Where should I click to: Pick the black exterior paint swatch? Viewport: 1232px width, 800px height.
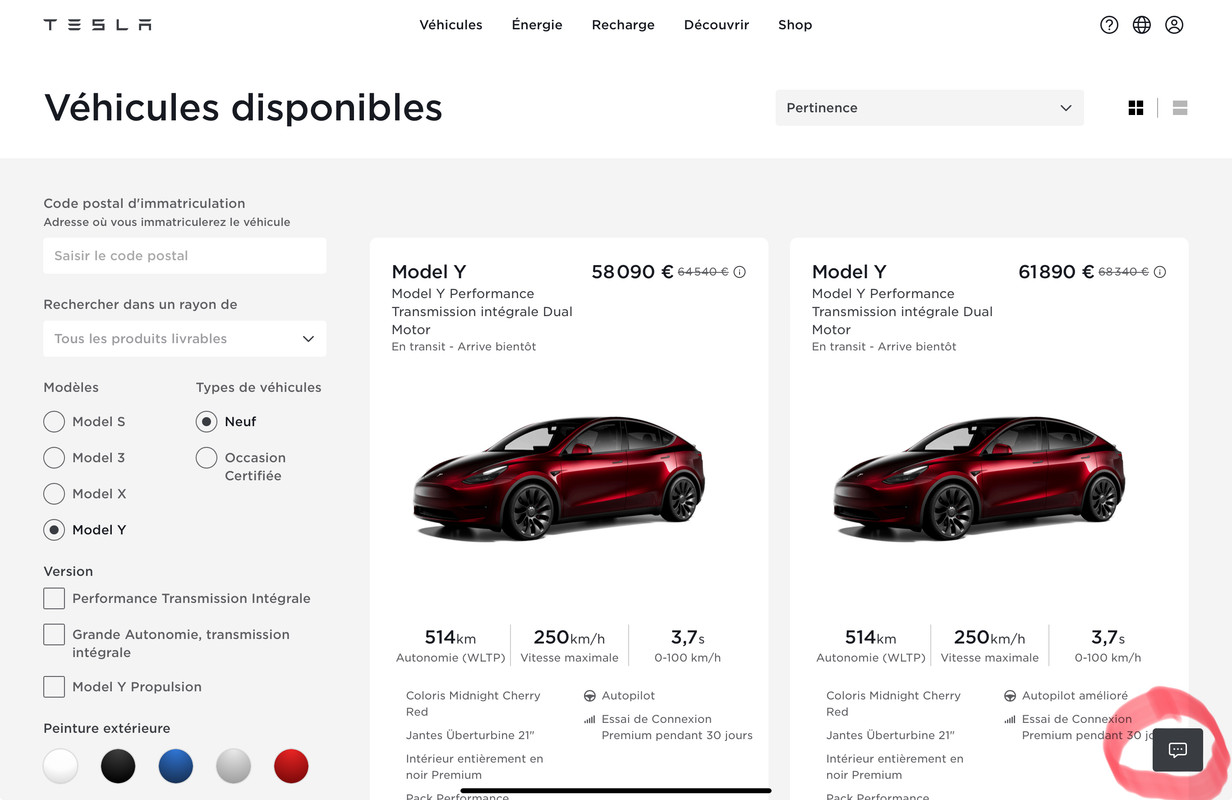coord(118,766)
